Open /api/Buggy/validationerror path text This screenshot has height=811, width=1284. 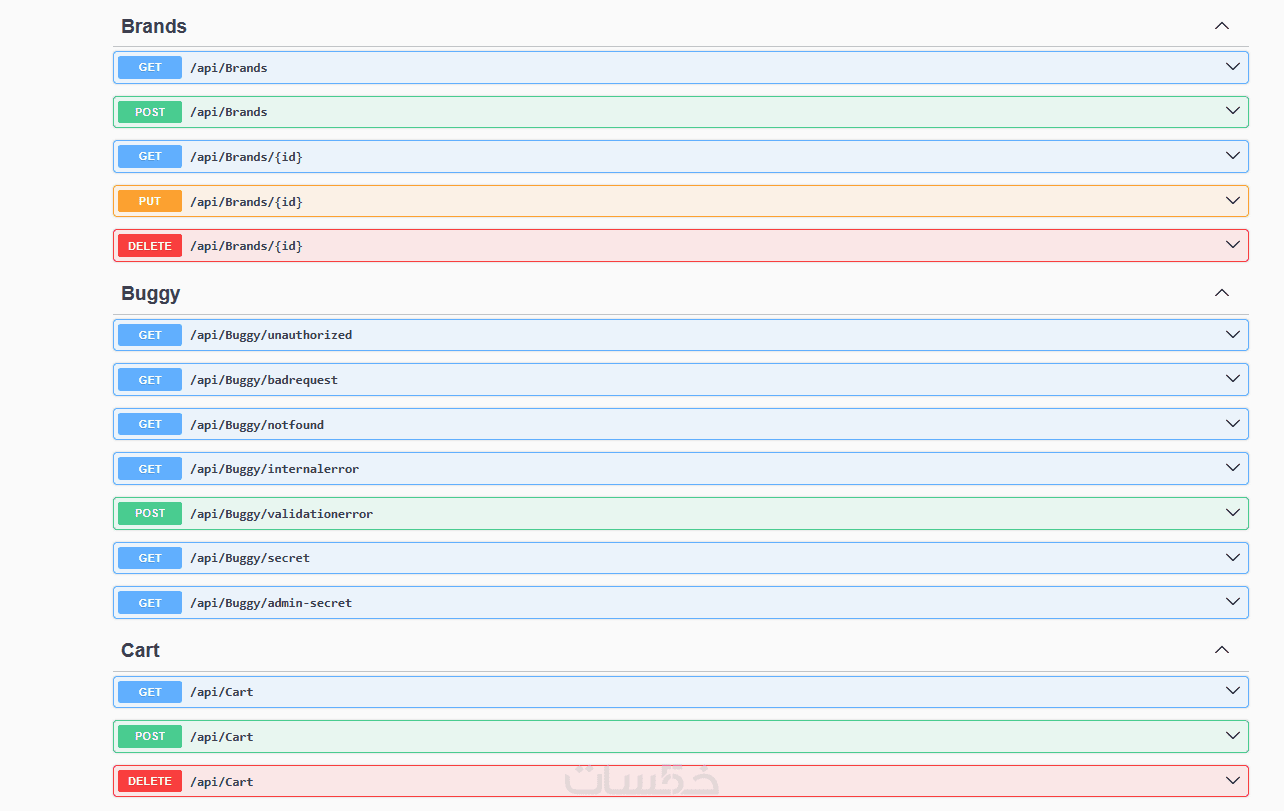coord(282,514)
